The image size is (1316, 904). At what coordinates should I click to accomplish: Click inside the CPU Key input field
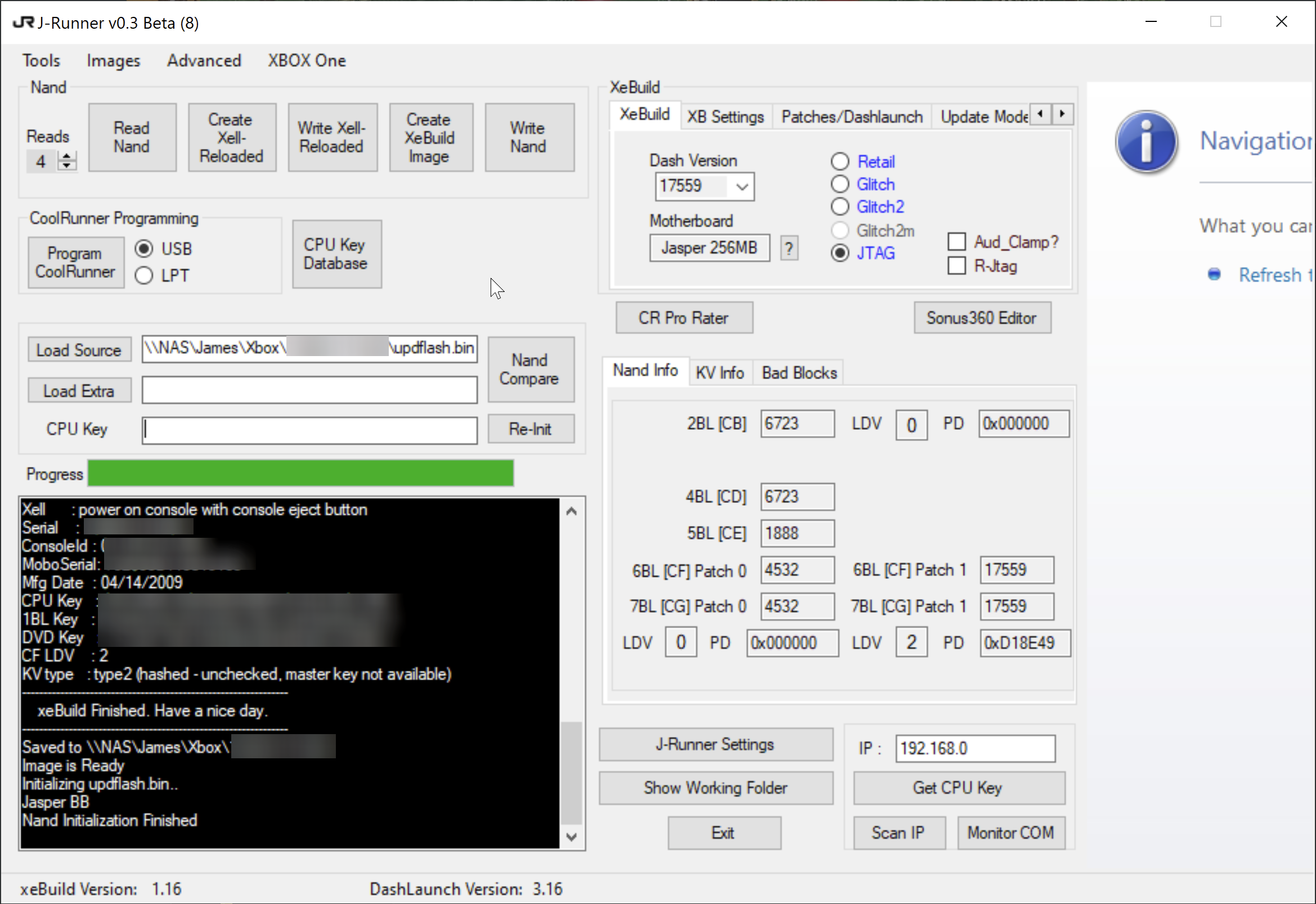pyautogui.click(x=309, y=429)
